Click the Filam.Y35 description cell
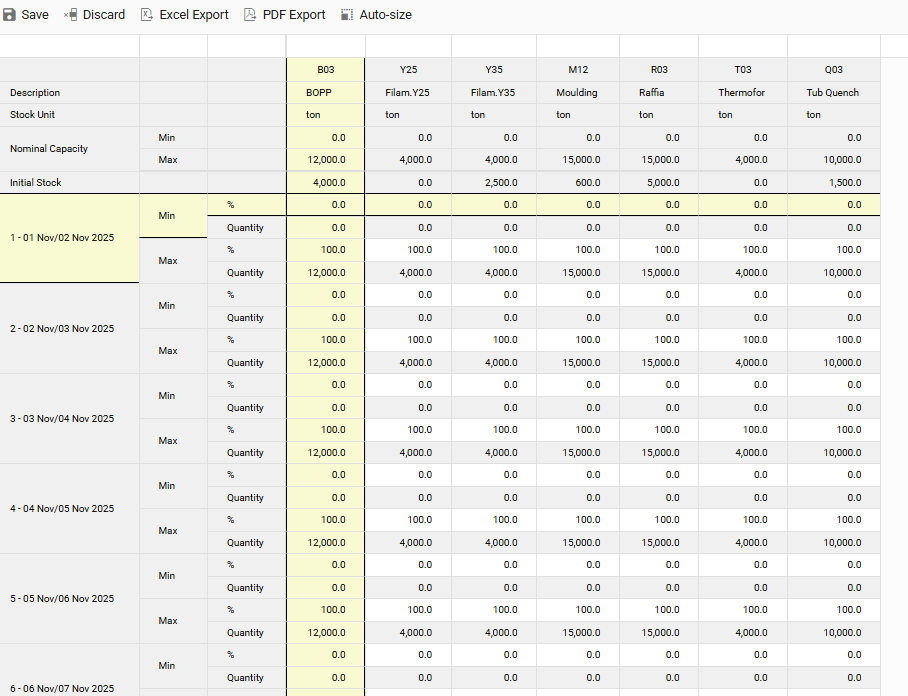This screenshot has height=696, width=908. (494, 93)
